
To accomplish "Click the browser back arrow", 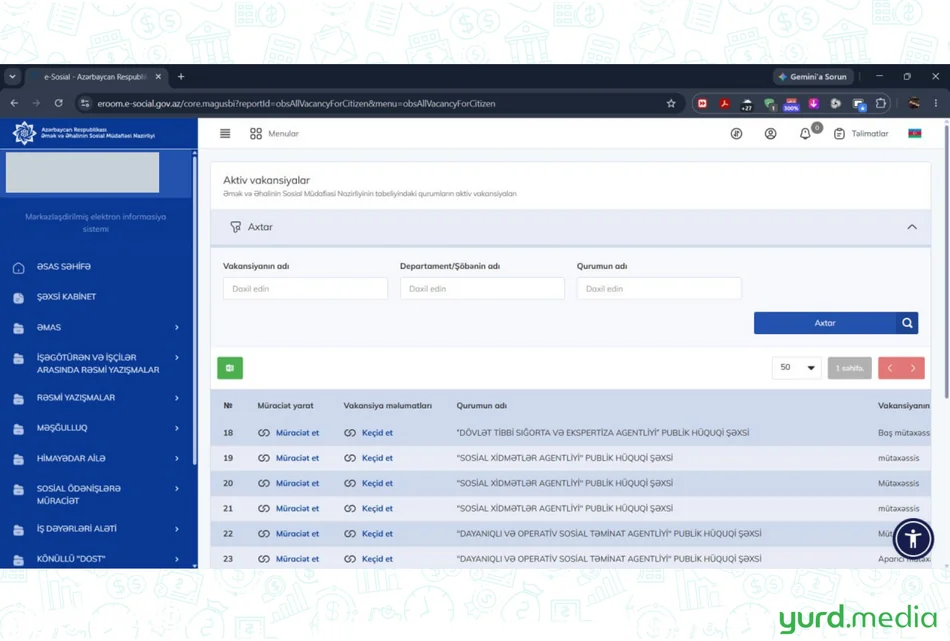I will [x=14, y=104].
